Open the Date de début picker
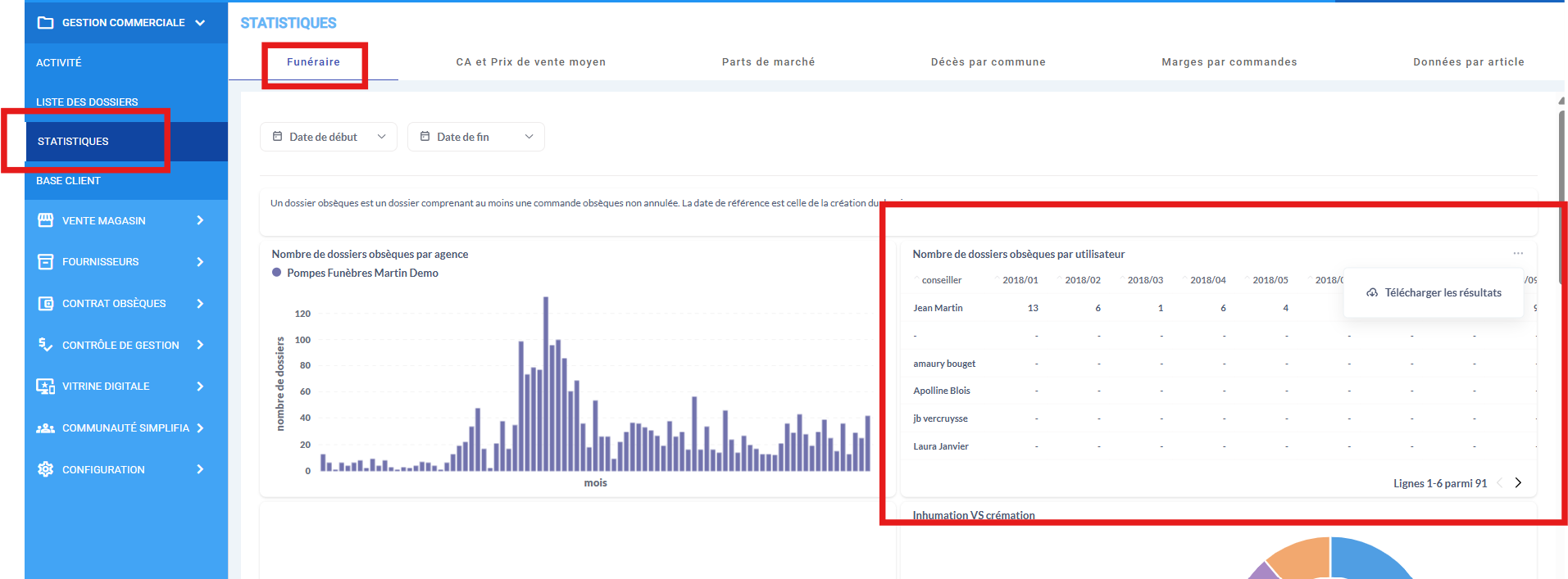 click(329, 137)
